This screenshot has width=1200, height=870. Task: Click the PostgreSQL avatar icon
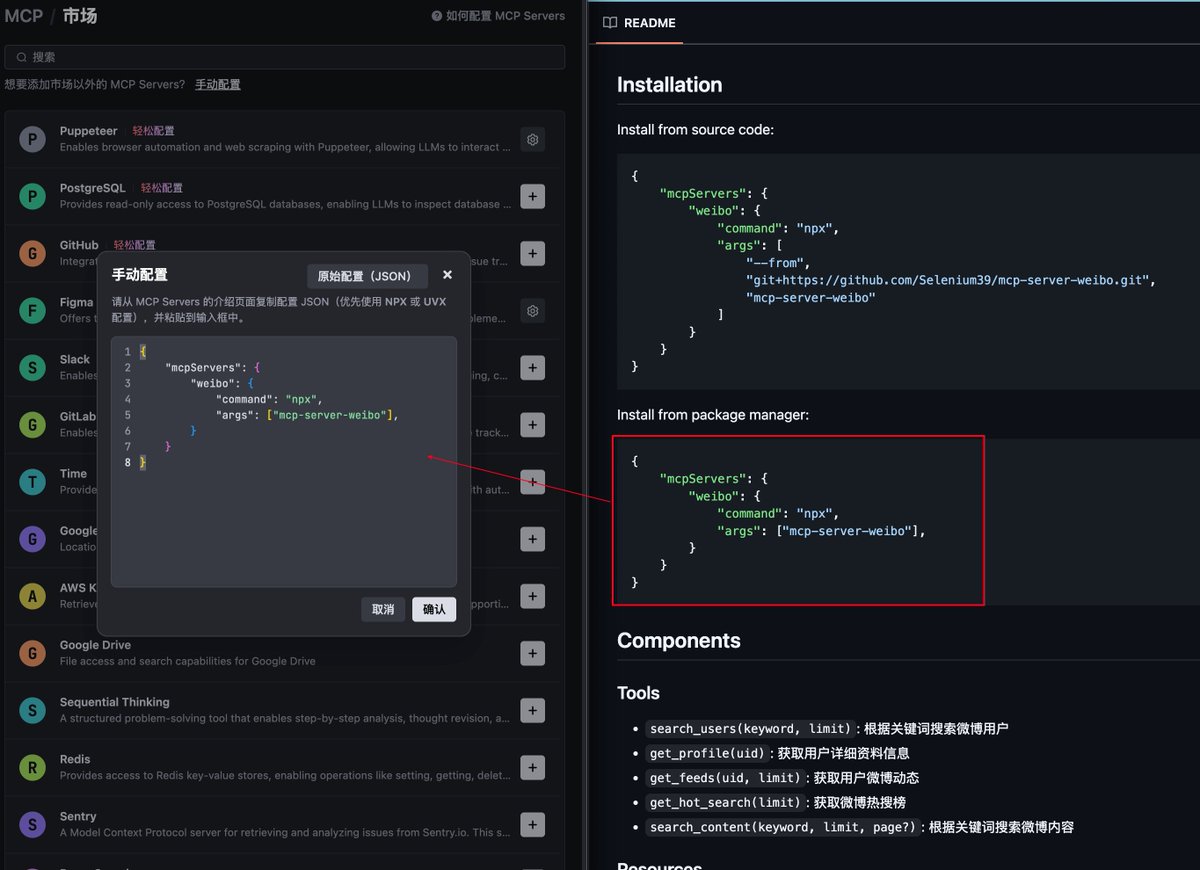33,196
